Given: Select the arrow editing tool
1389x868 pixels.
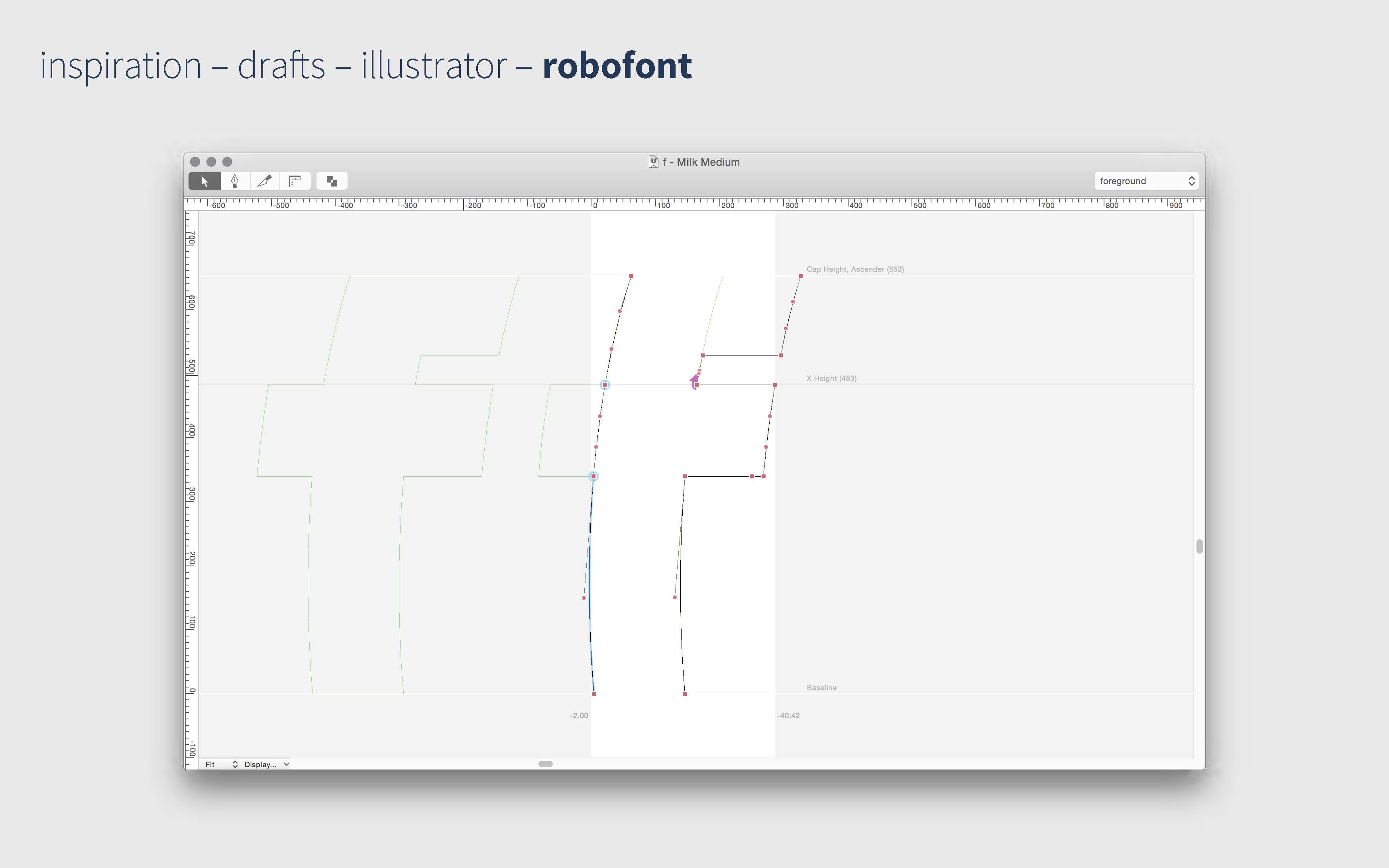Looking at the screenshot, I should pyautogui.click(x=204, y=181).
